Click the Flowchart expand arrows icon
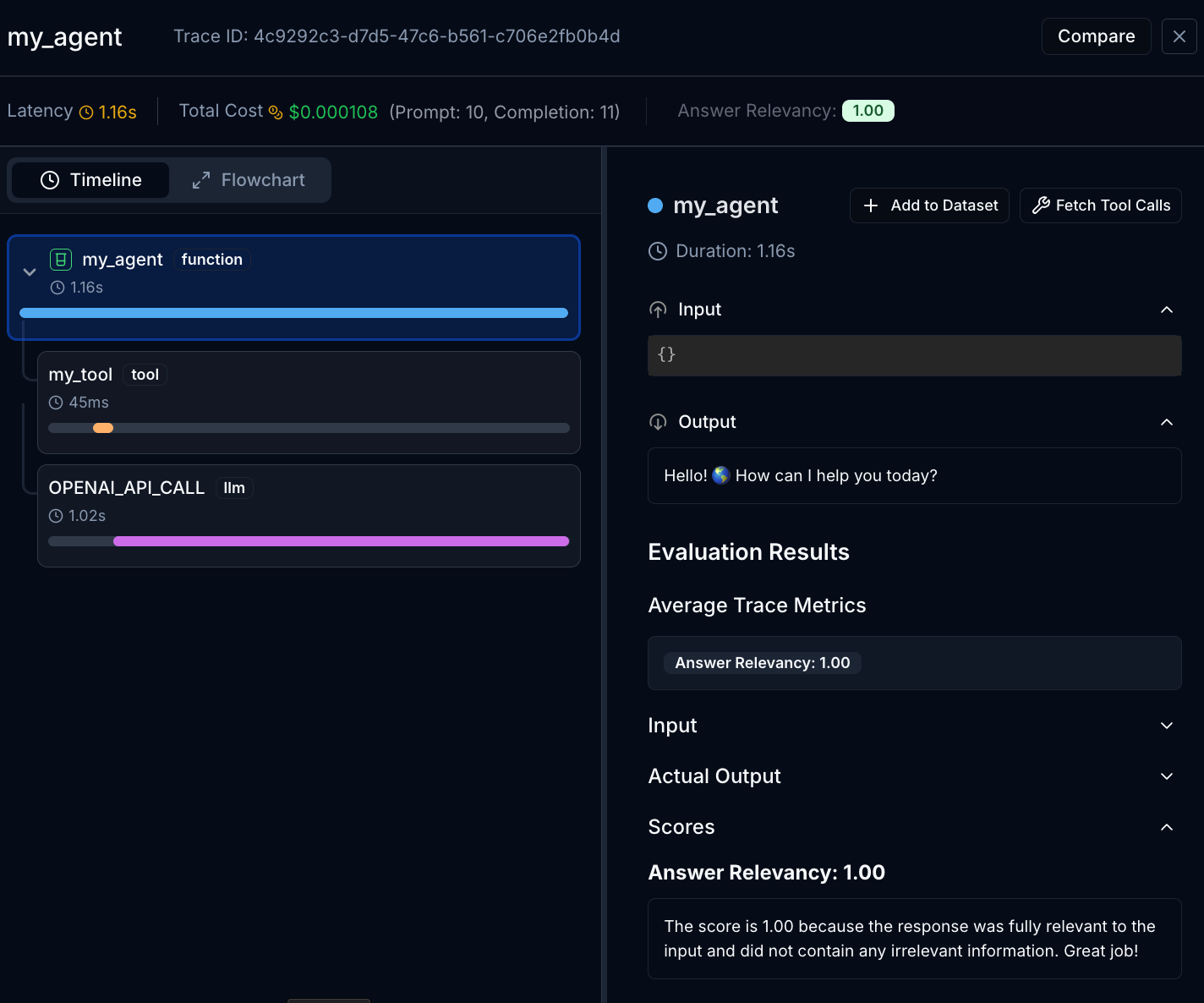The width and height of the screenshot is (1204, 1003). click(201, 180)
